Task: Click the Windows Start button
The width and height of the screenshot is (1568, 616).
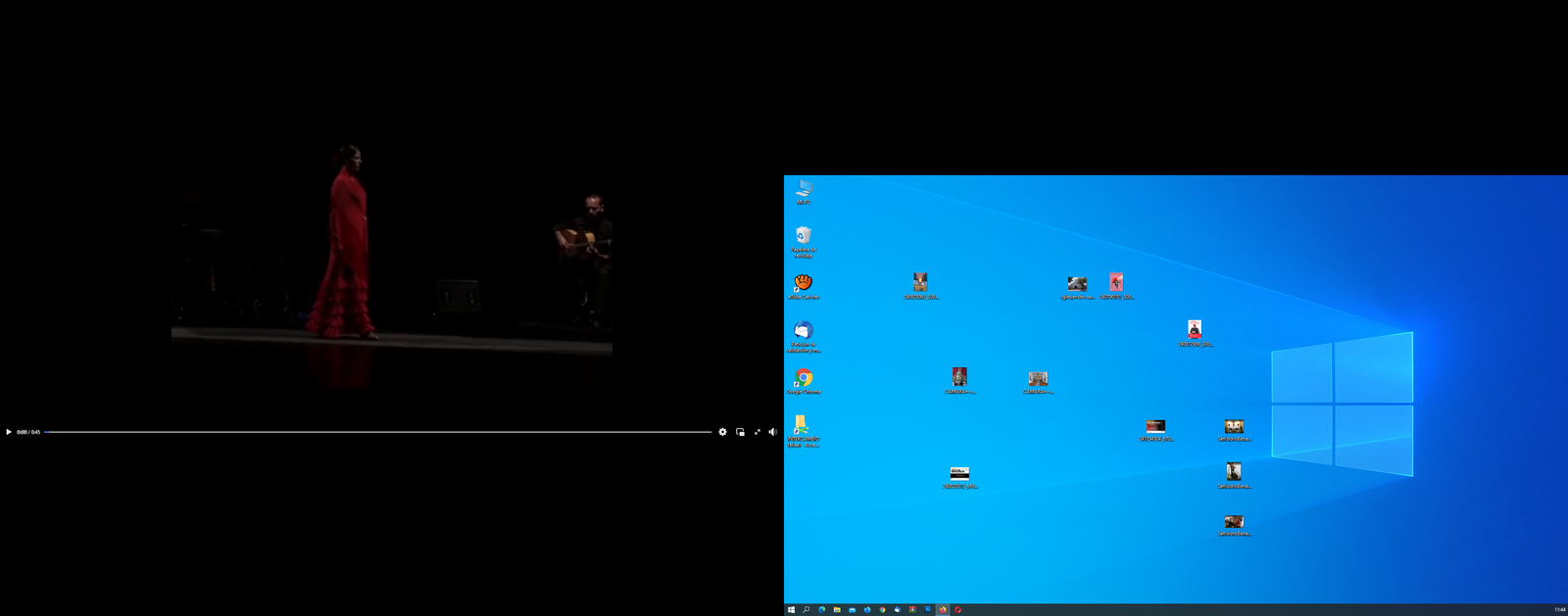Action: click(791, 609)
